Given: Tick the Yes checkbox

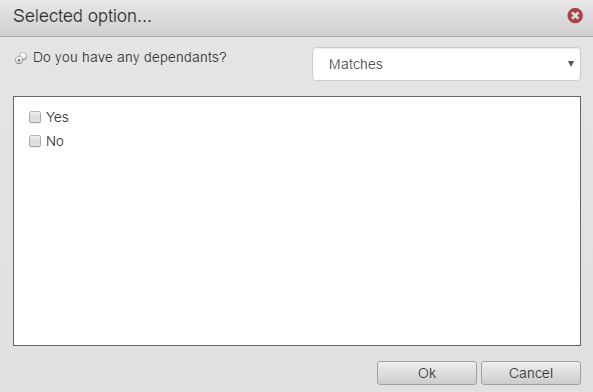Looking at the screenshot, I should 35,117.
